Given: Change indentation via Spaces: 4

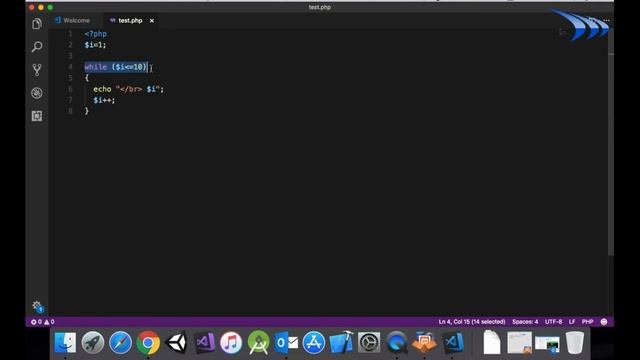Looking at the screenshot, I should [x=525, y=322].
